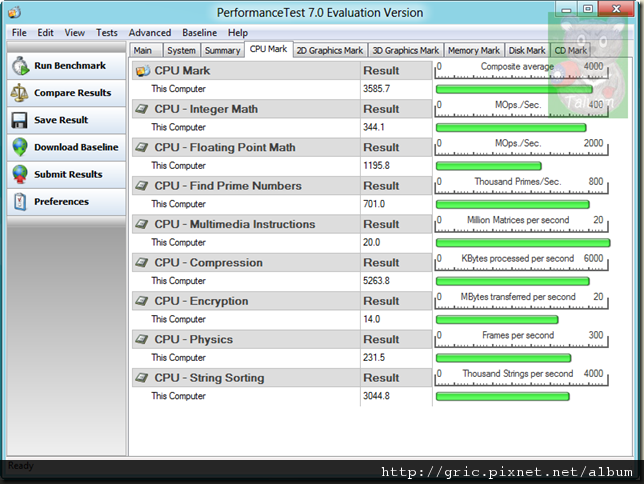Open the Advanced menu
Viewport: 644px width, 484px height.
(x=150, y=33)
